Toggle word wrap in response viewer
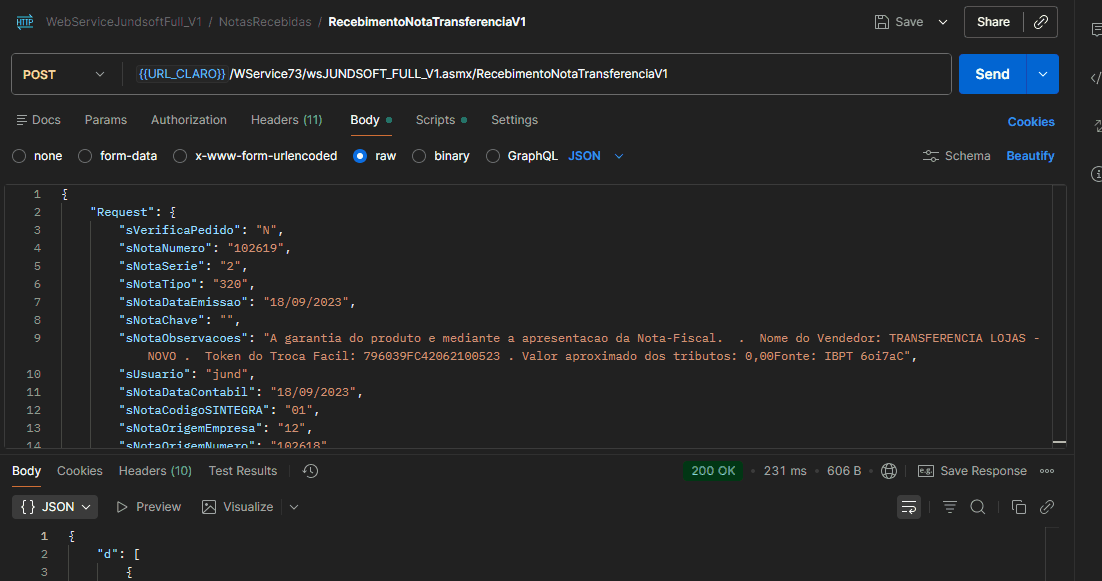The width and height of the screenshot is (1102, 581). pos(909,507)
